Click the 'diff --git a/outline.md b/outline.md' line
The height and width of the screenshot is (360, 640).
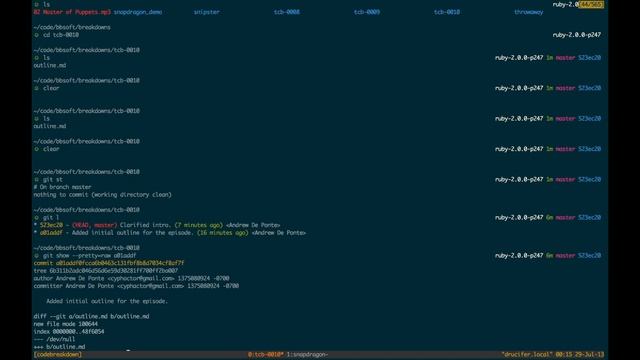(91, 316)
